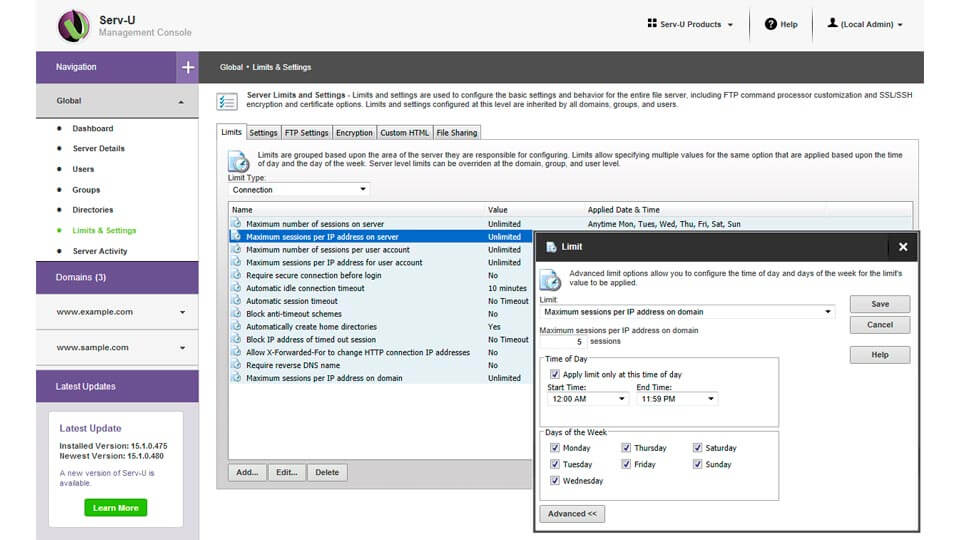Open the Limit Type Connection dropdown

click(x=299, y=190)
